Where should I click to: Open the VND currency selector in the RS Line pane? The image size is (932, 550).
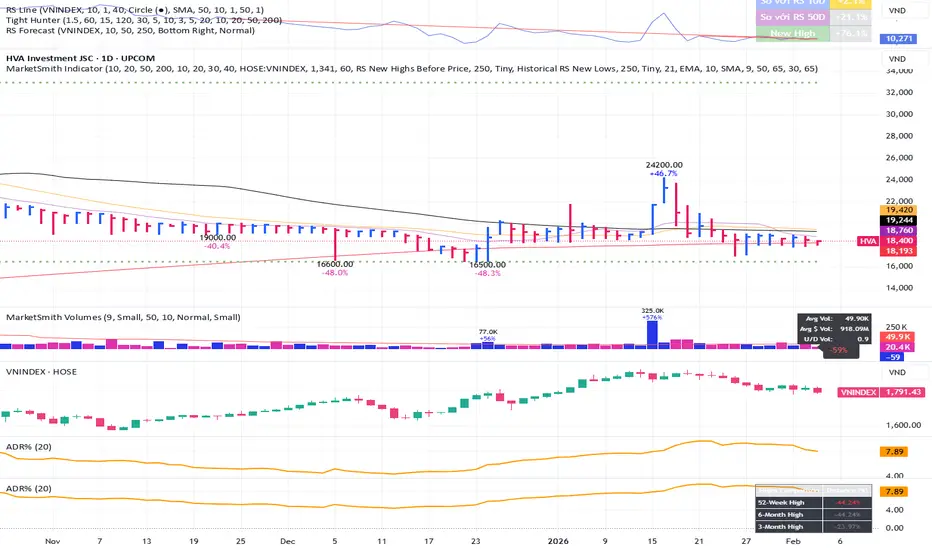pos(897,10)
